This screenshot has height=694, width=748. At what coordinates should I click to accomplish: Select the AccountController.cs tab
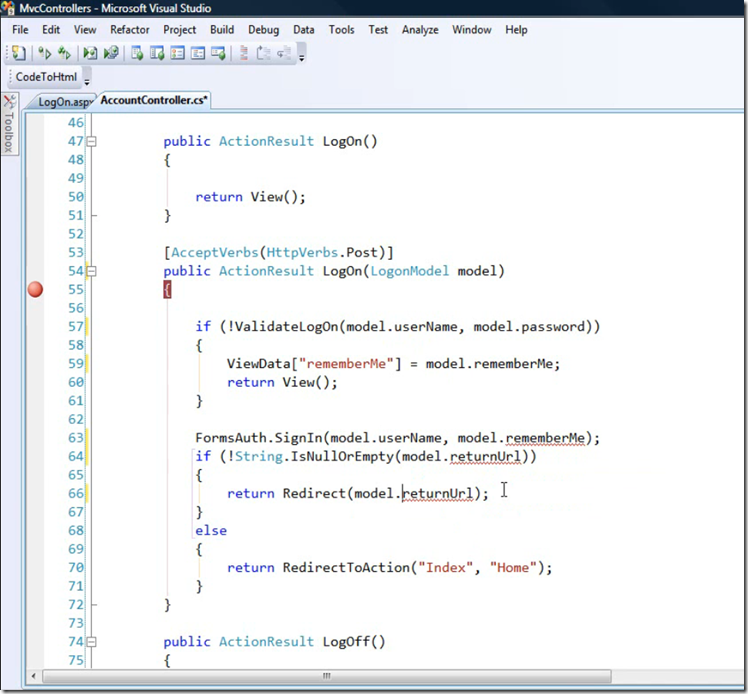click(154, 100)
